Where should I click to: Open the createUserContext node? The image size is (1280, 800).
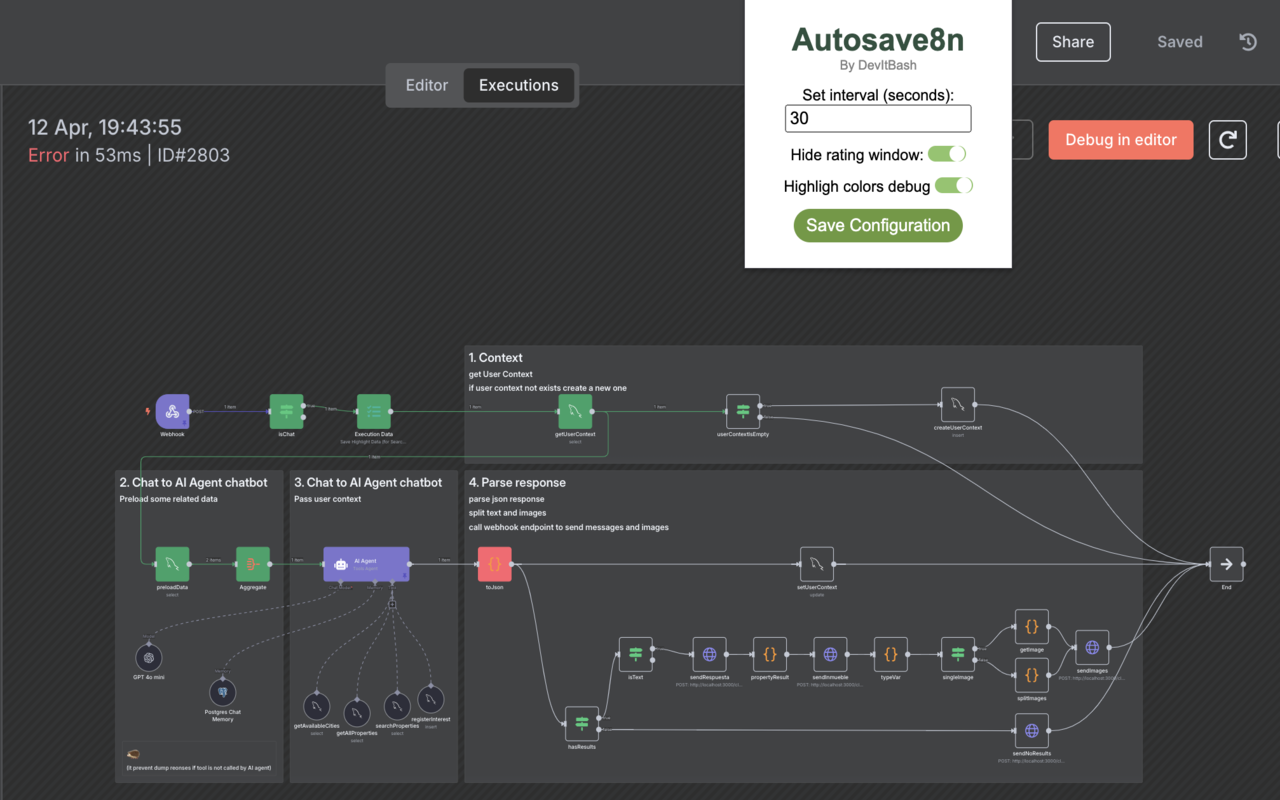[957, 404]
